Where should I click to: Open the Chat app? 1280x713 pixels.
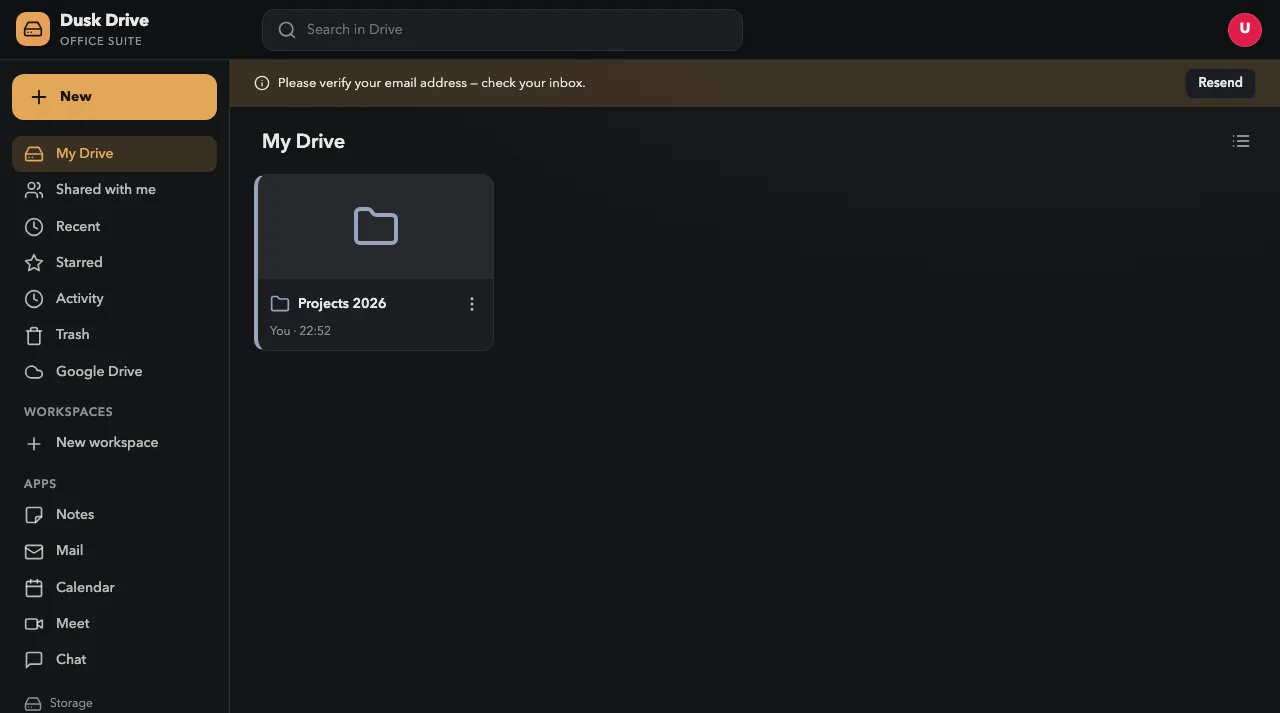click(x=114, y=660)
